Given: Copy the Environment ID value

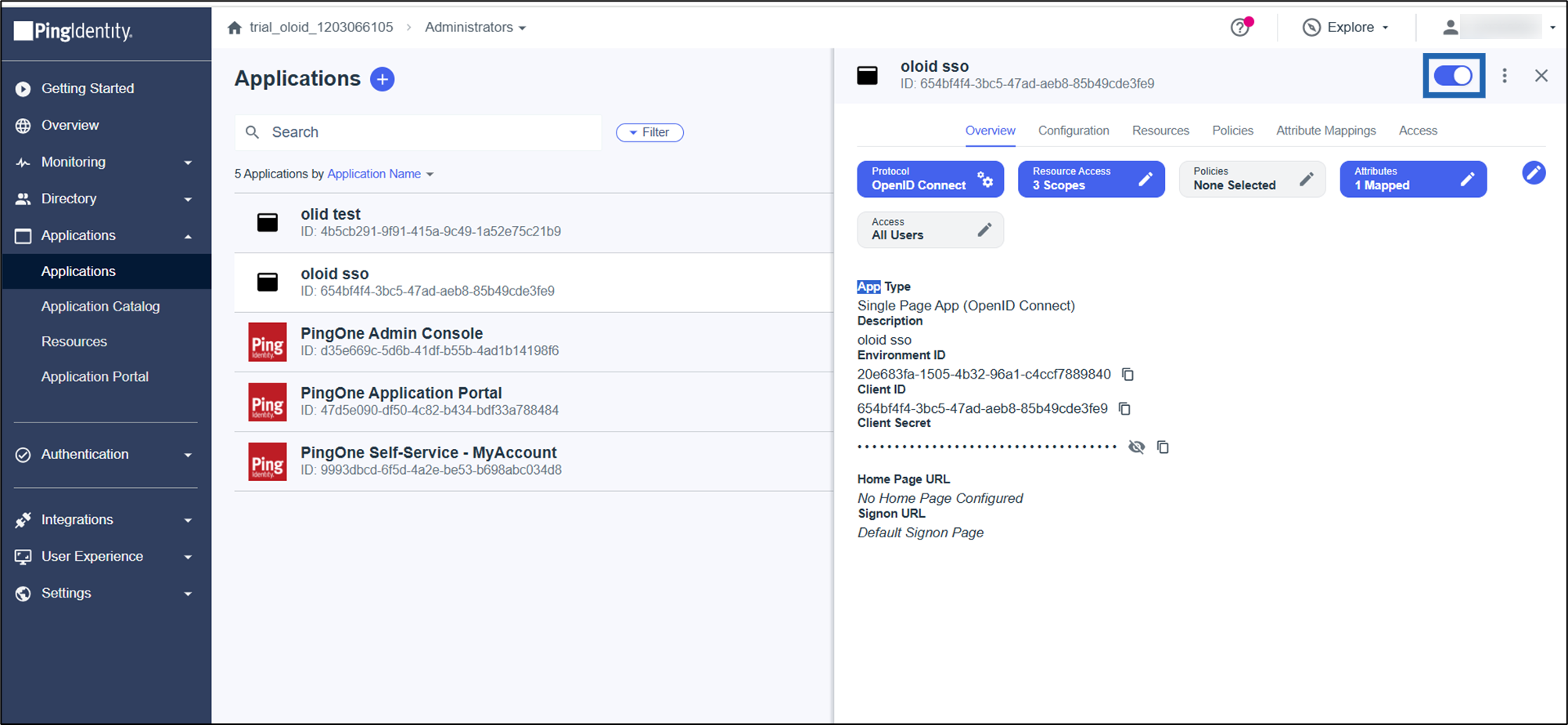Looking at the screenshot, I should [x=1127, y=374].
